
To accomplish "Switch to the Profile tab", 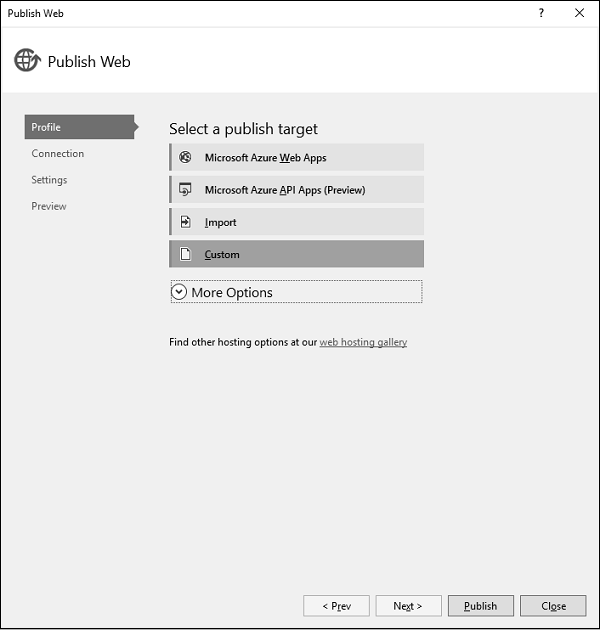I will (x=79, y=127).
